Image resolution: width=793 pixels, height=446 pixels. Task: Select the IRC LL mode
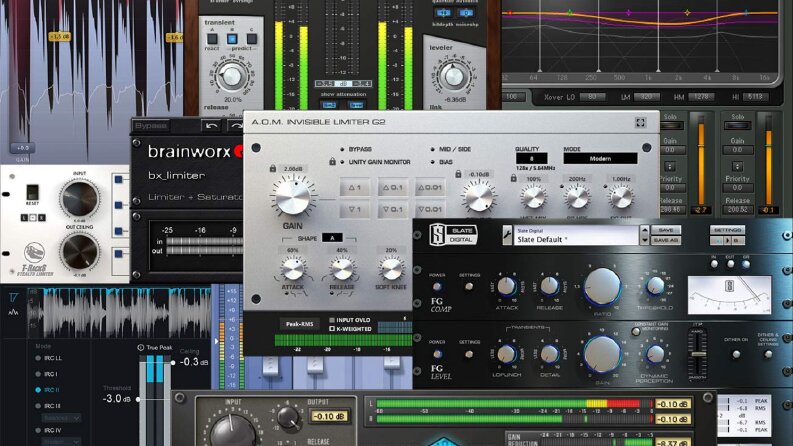click(x=38, y=358)
